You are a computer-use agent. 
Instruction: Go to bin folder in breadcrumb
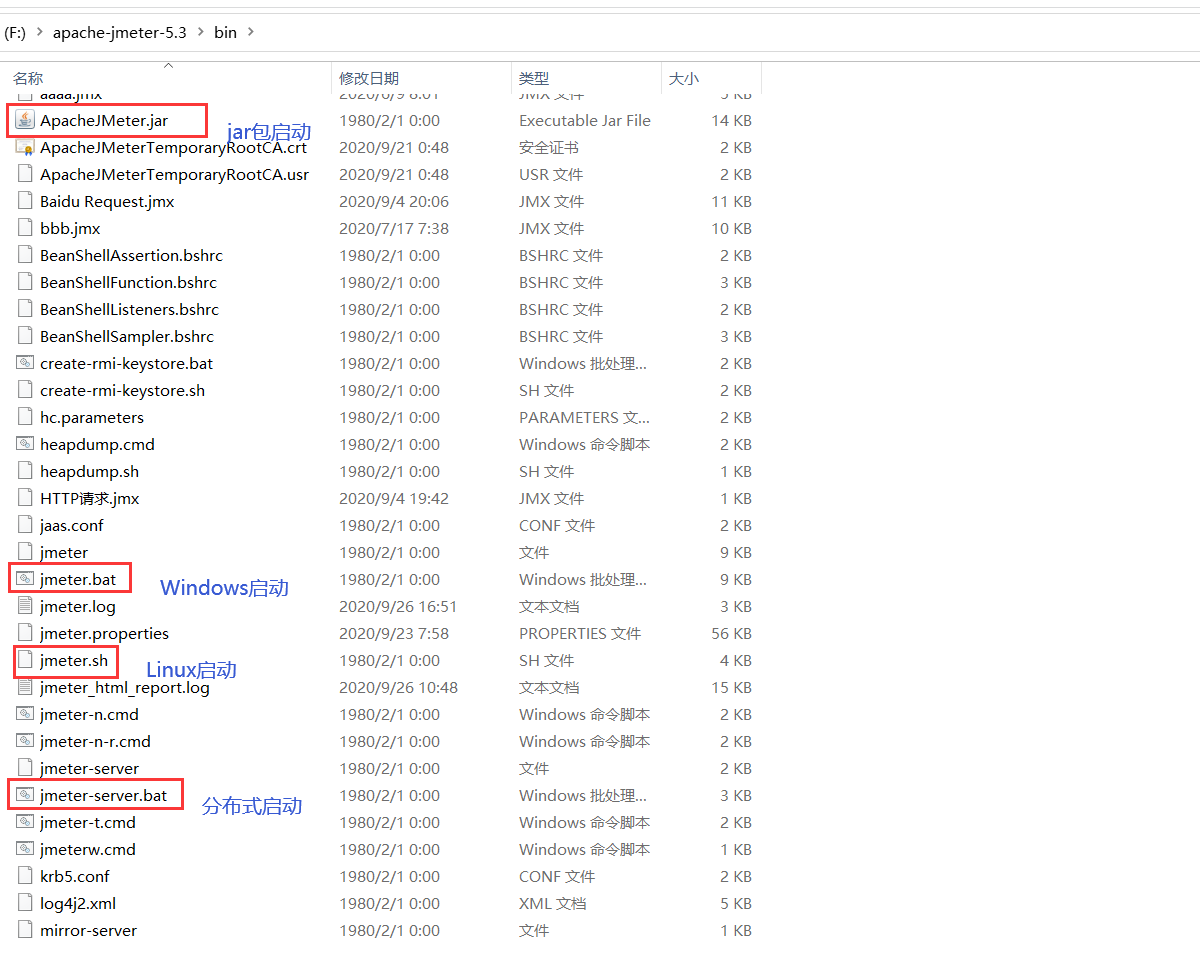click(226, 32)
